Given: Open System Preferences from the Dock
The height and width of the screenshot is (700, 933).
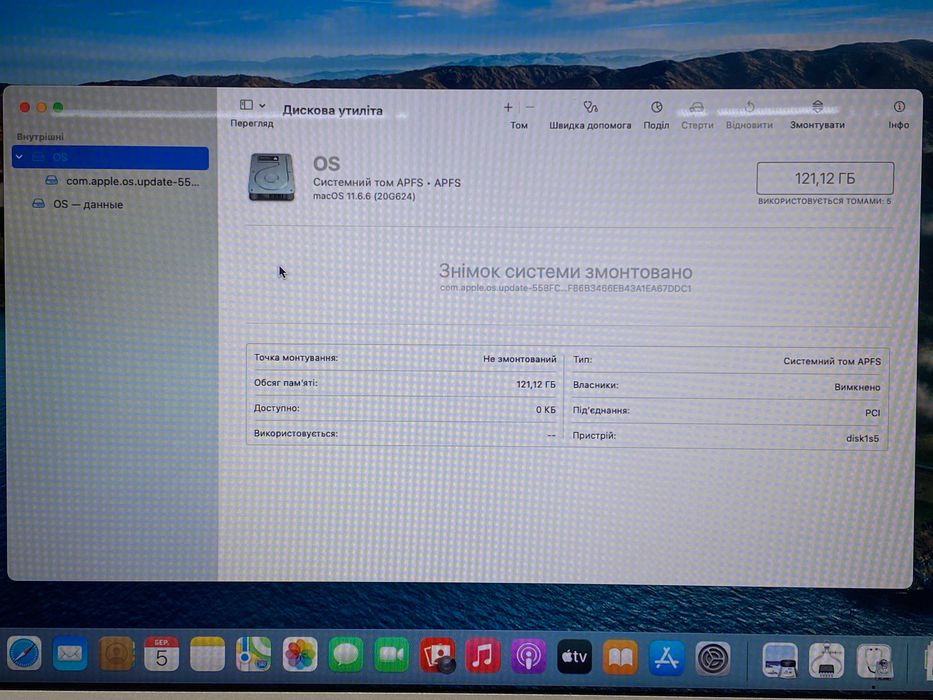Looking at the screenshot, I should click(x=712, y=658).
